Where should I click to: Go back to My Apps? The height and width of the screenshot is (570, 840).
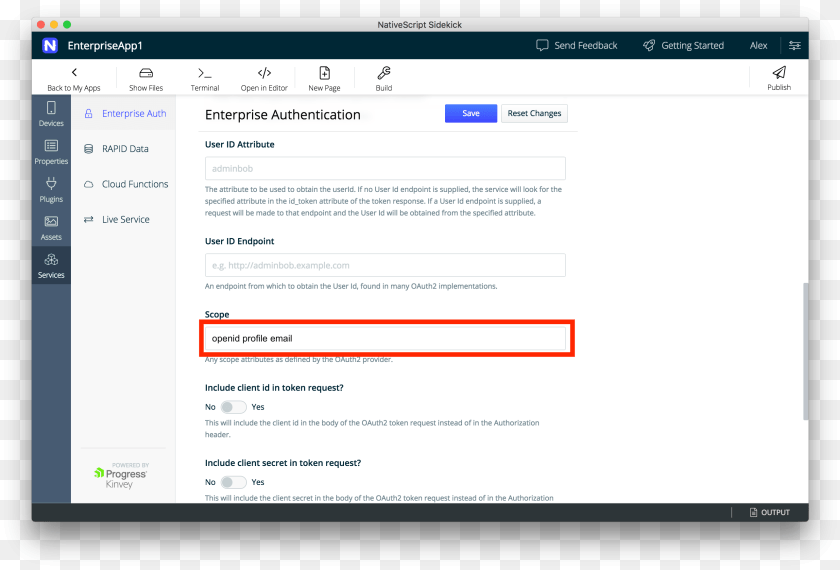74,79
